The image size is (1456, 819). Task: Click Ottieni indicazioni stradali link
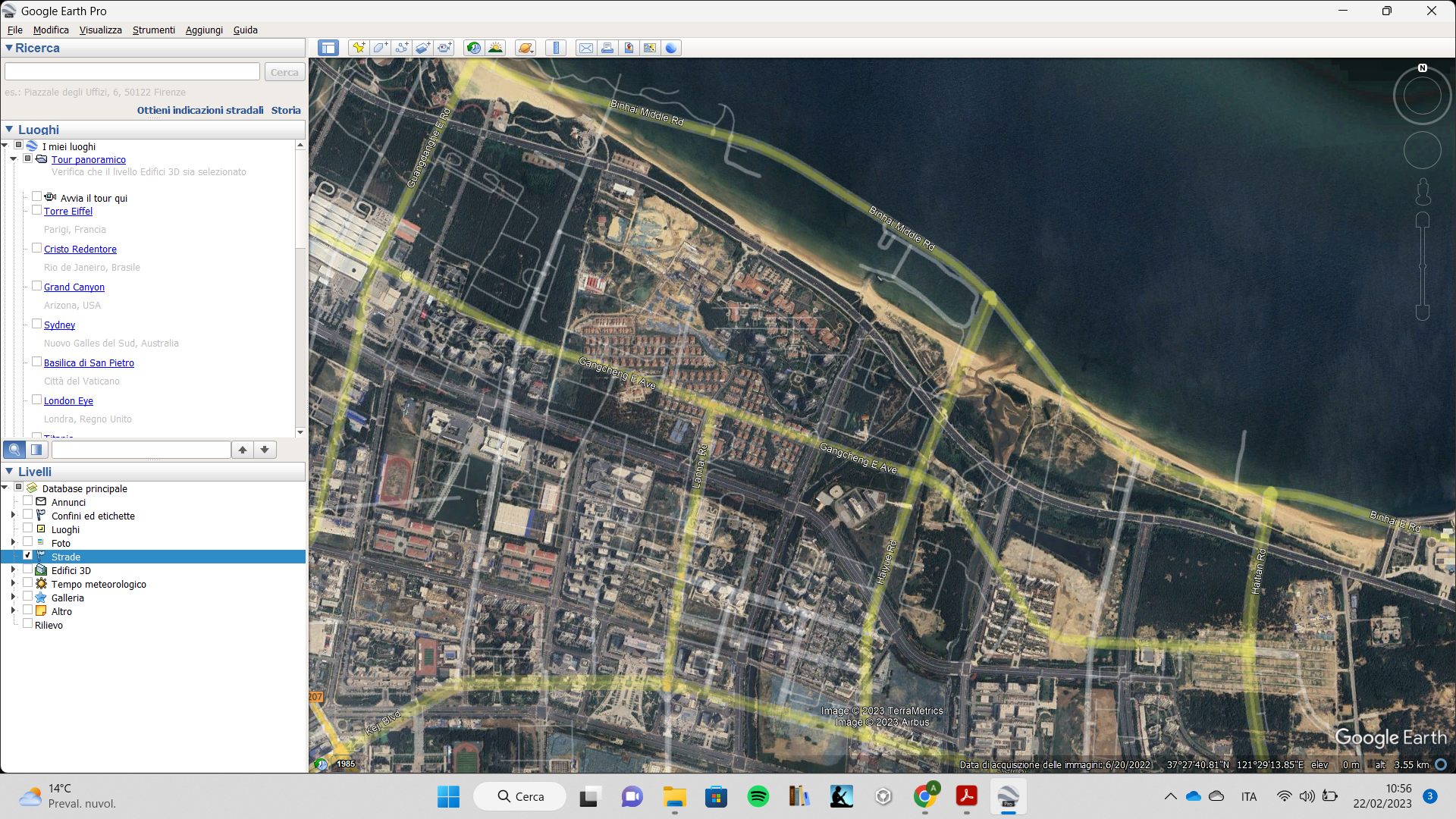[x=200, y=110]
